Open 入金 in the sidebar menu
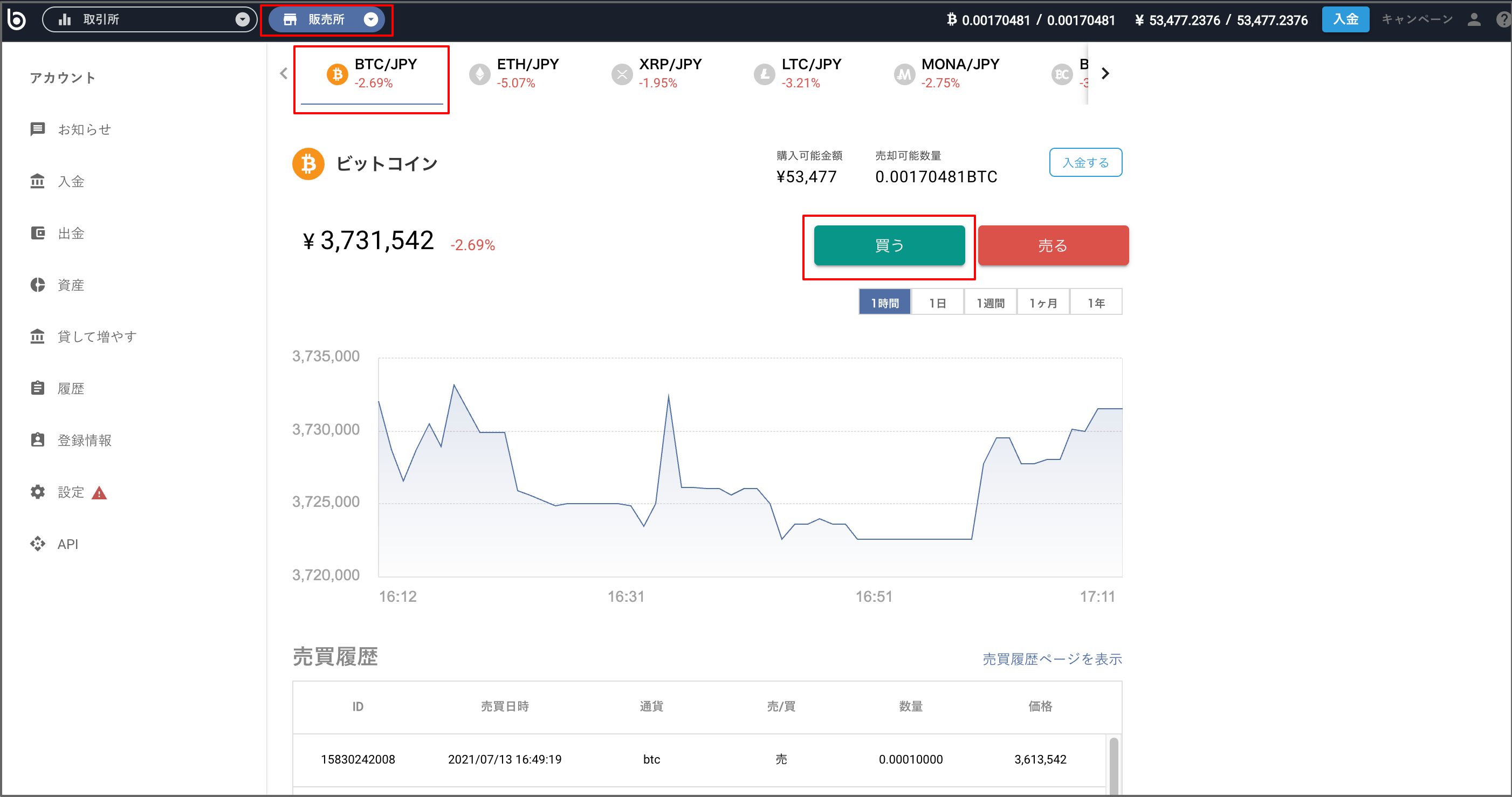 71,181
